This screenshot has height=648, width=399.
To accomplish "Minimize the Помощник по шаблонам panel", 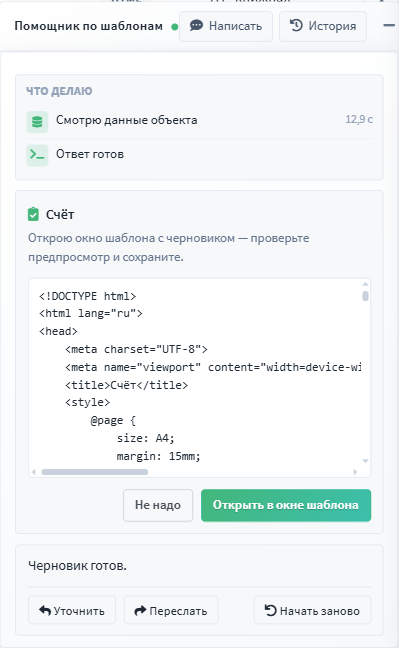I will point(389,26).
